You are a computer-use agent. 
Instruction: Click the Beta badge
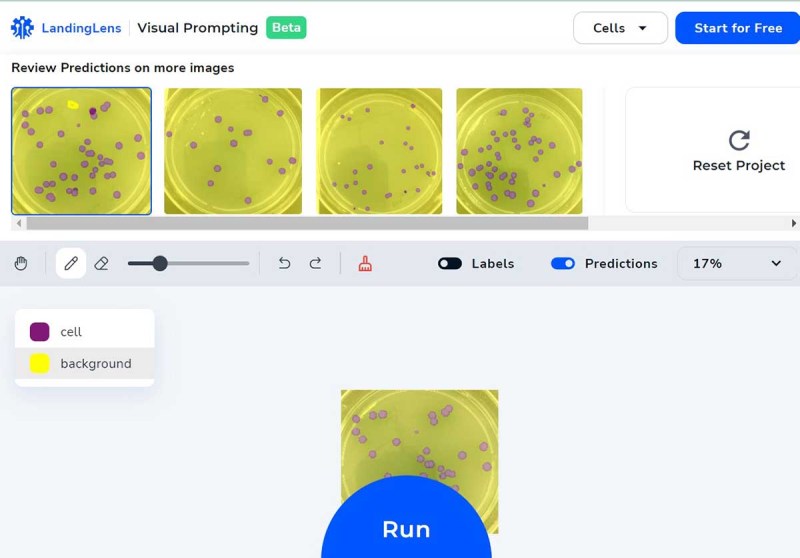pyautogui.click(x=286, y=28)
